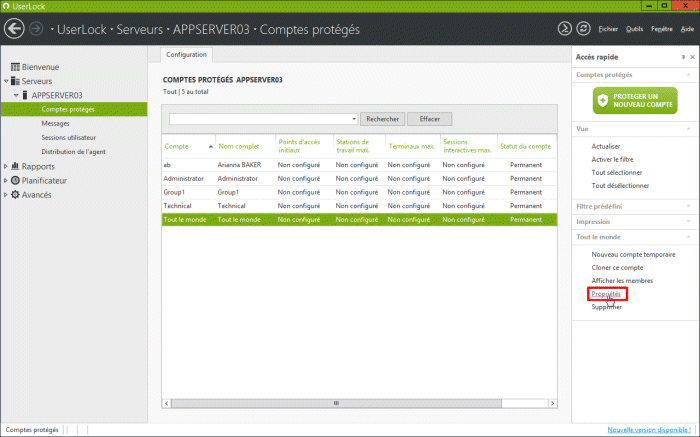Screen dimensions: 700x437
Task: Click the scrollbar right arrow
Action: click(x=552, y=403)
